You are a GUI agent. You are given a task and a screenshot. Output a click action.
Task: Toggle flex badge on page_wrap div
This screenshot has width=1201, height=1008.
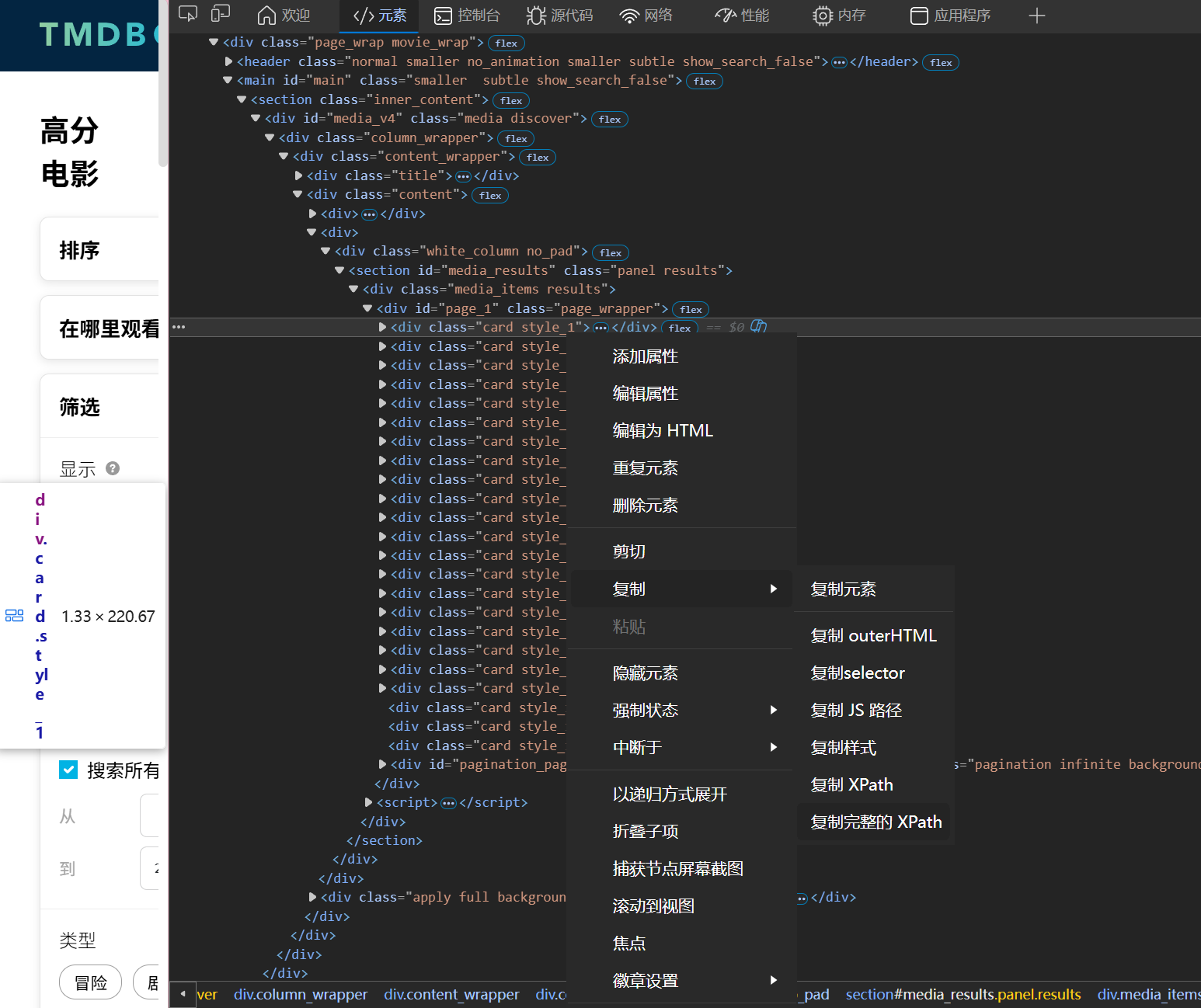[x=507, y=43]
